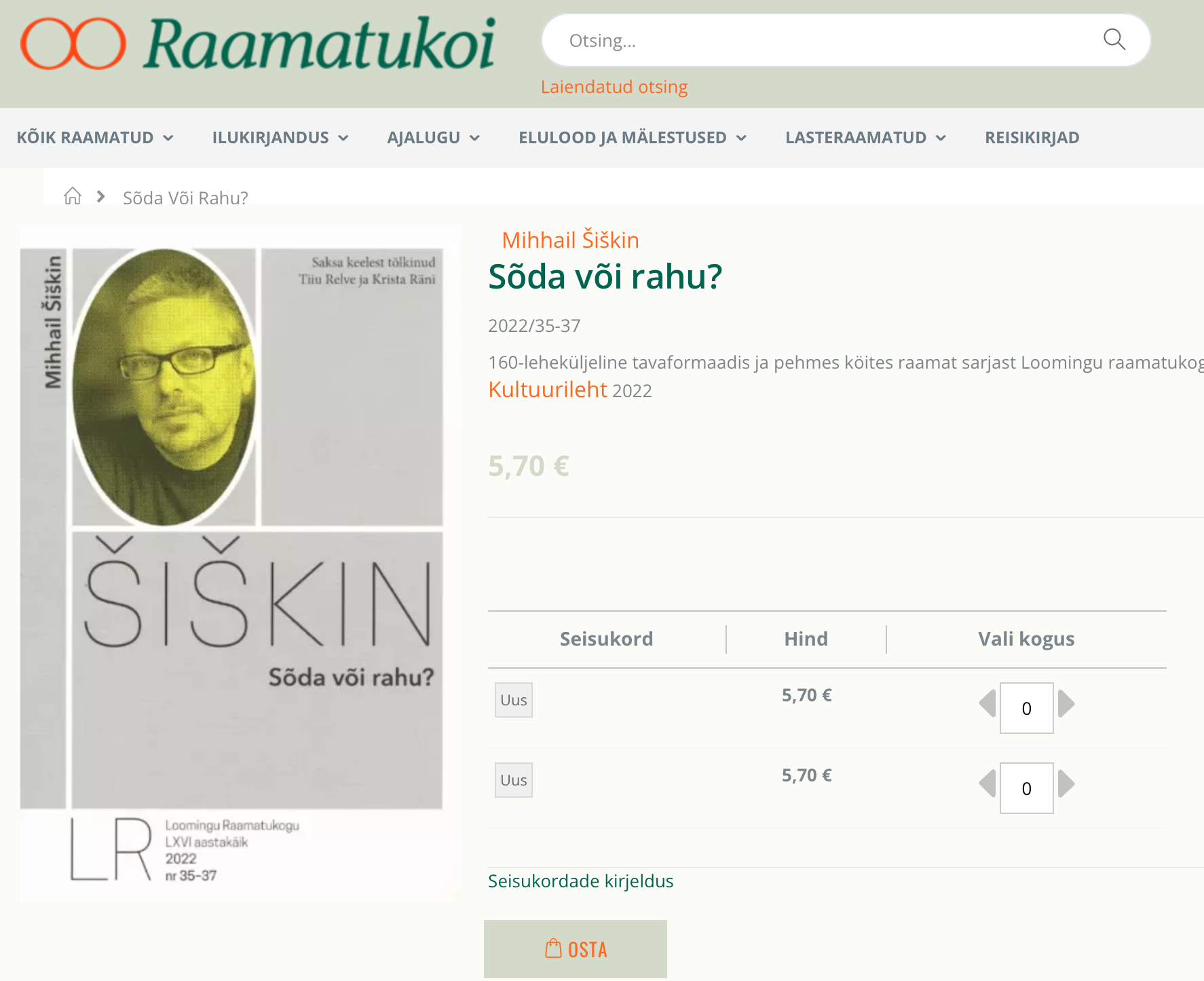Decrease quantity in first Uus row
The height and width of the screenshot is (981, 1204).
[x=987, y=703]
